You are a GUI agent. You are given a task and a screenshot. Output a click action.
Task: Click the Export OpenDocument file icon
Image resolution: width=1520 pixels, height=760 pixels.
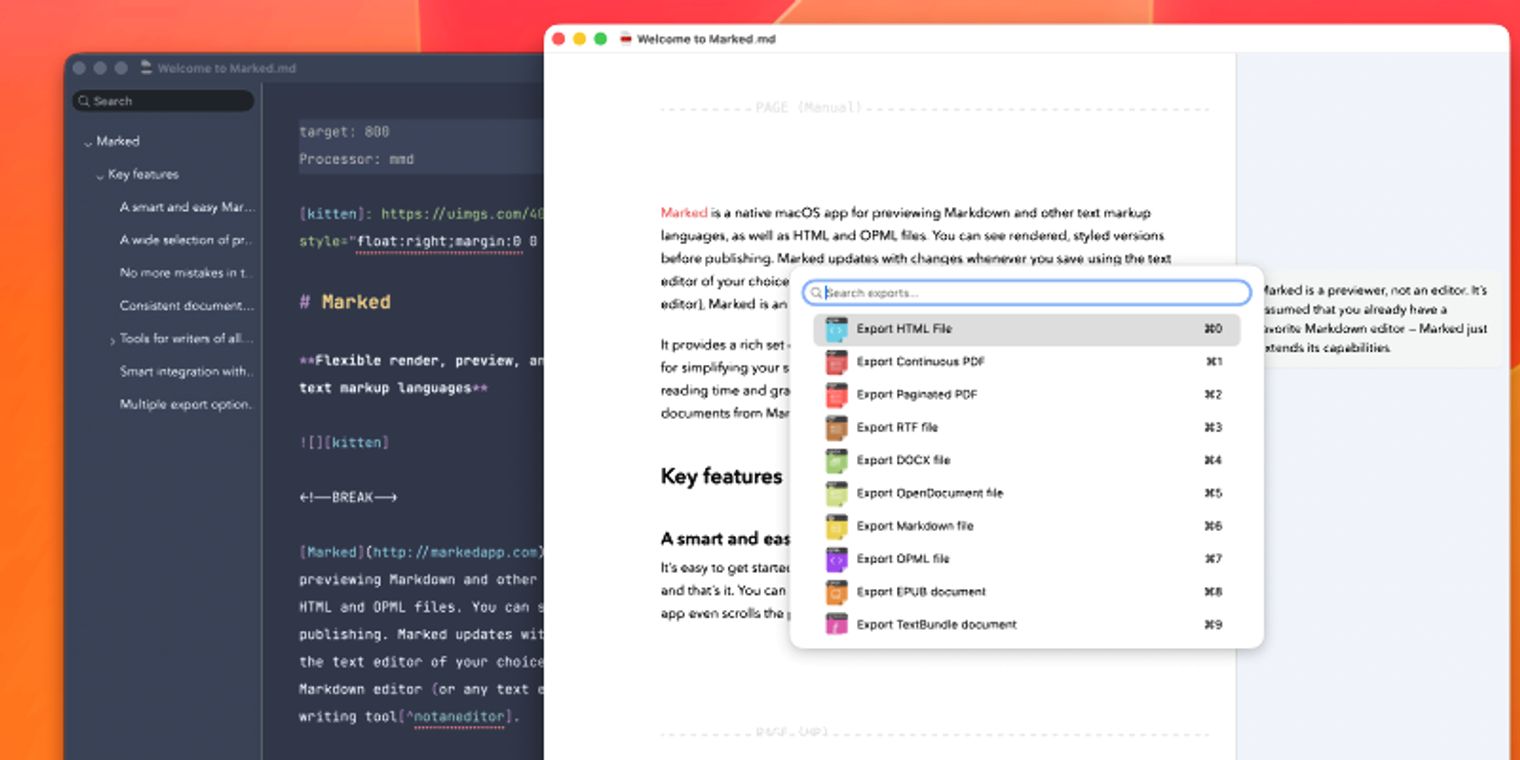[x=836, y=493]
